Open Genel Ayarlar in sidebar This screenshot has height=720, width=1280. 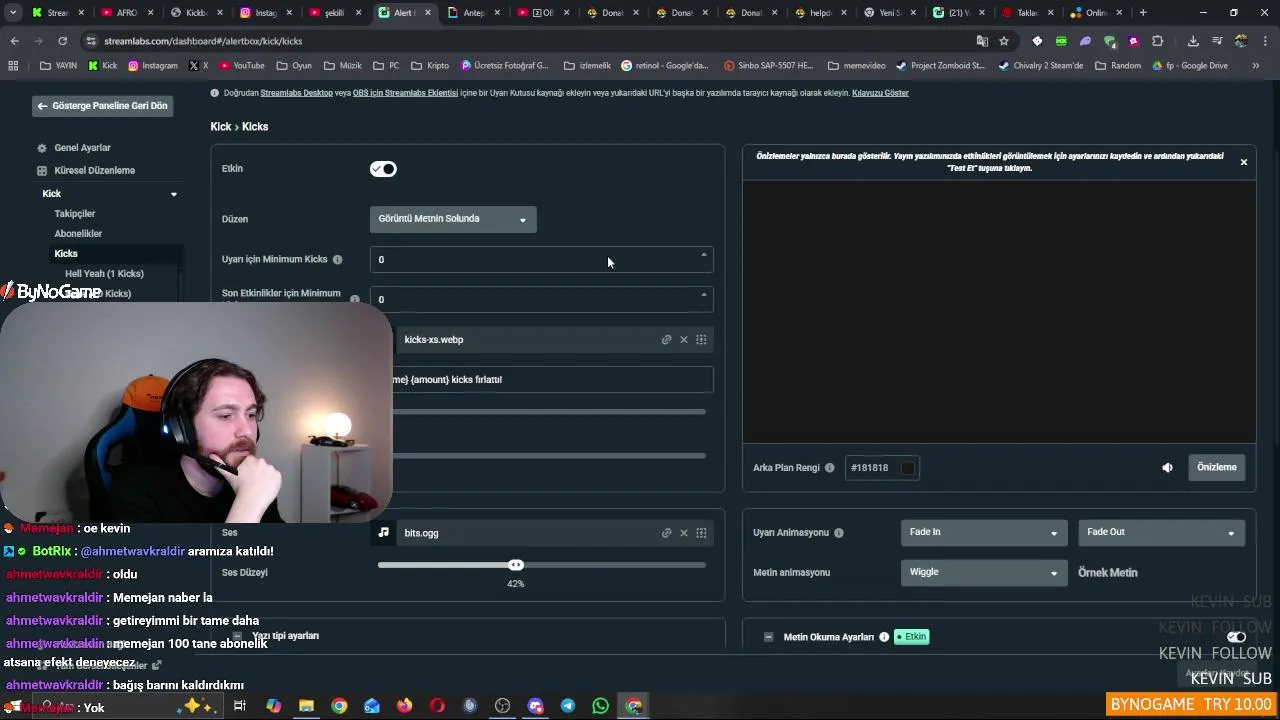pos(82,148)
